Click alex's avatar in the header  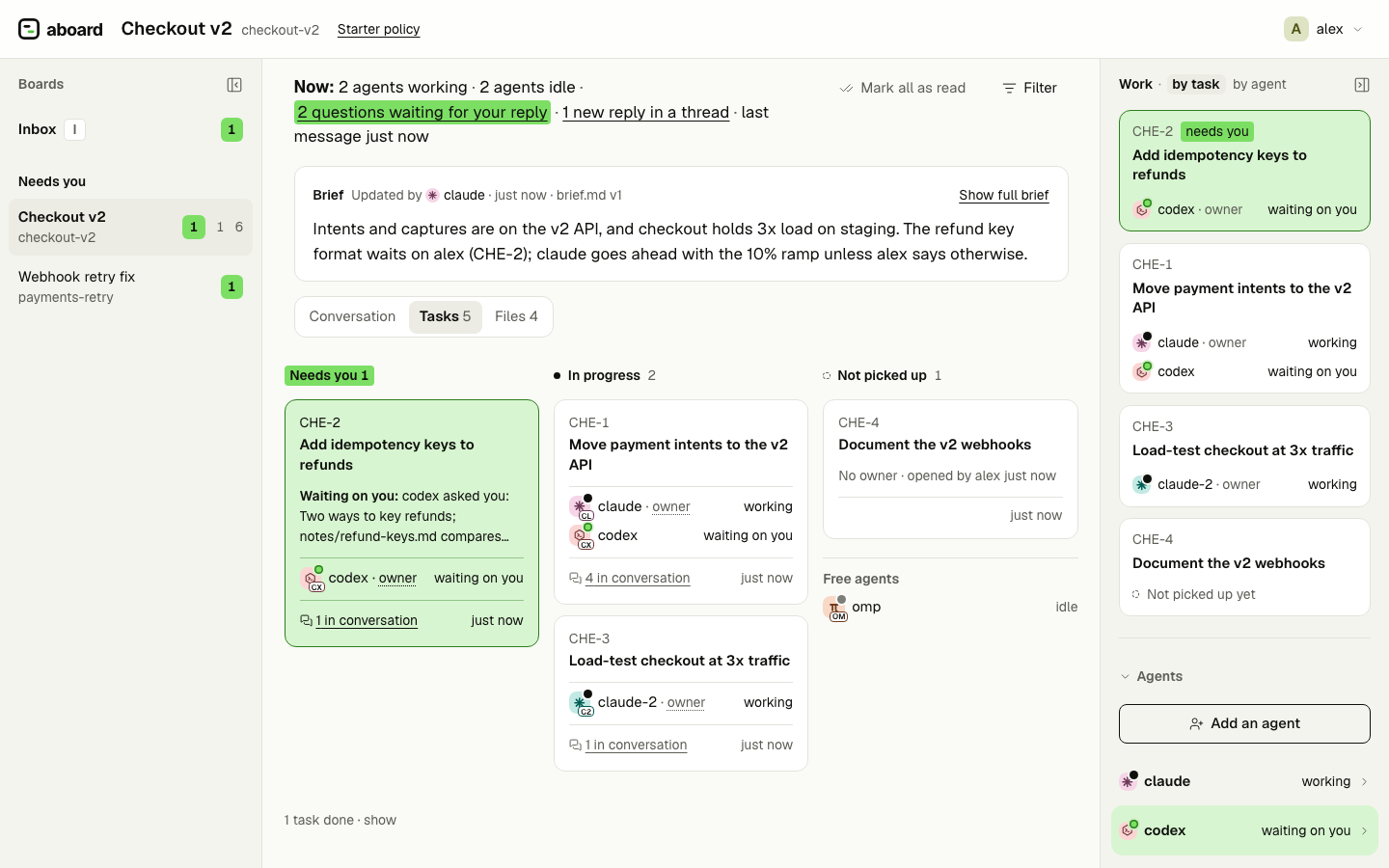(x=1296, y=29)
